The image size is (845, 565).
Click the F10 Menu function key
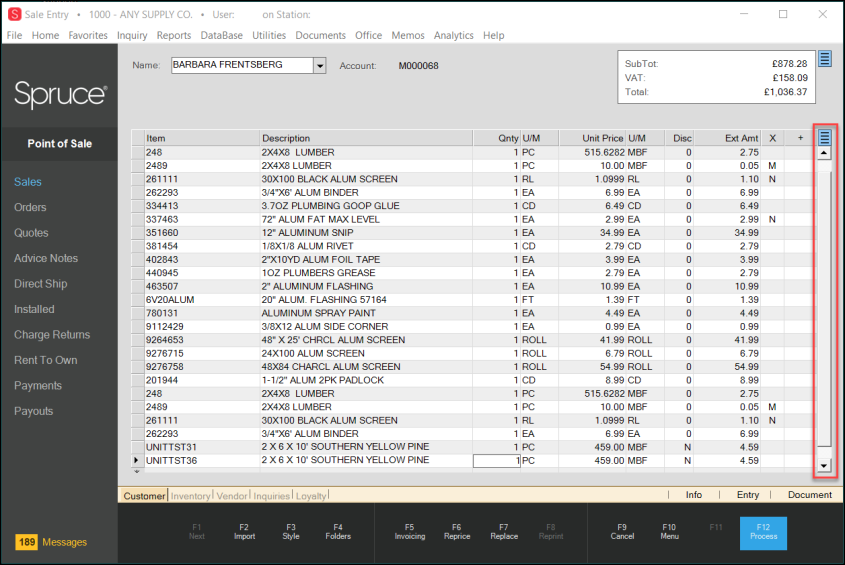(669, 532)
